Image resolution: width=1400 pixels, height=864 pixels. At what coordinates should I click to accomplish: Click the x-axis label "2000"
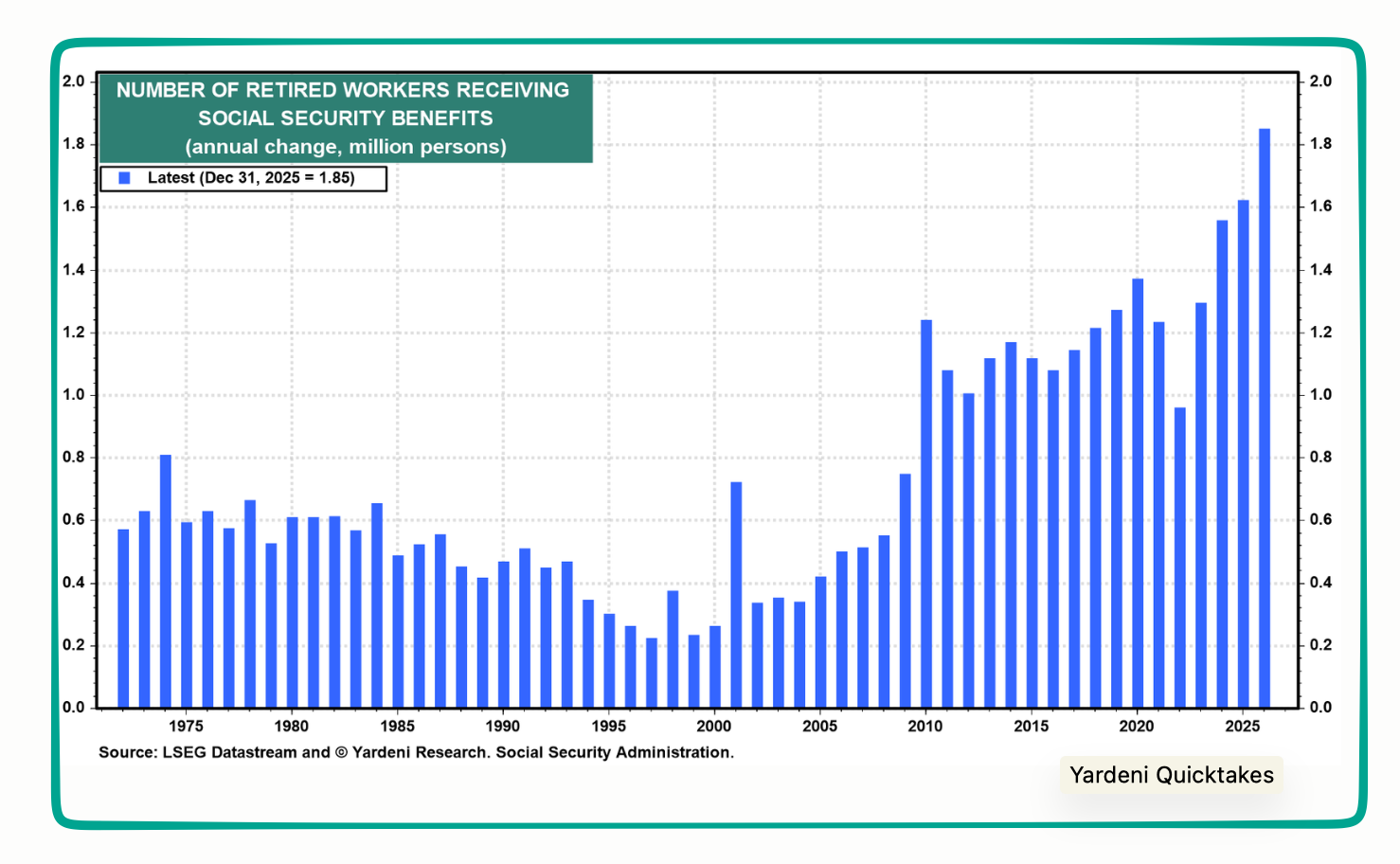tap(714, 727)
